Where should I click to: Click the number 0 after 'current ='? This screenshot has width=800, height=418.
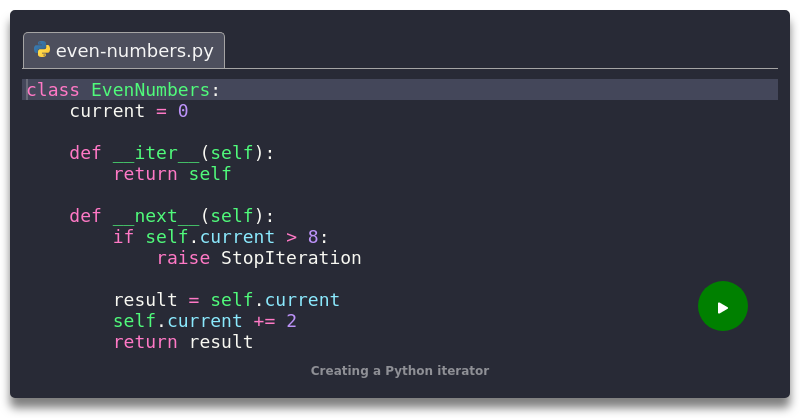tap(183, 111)
